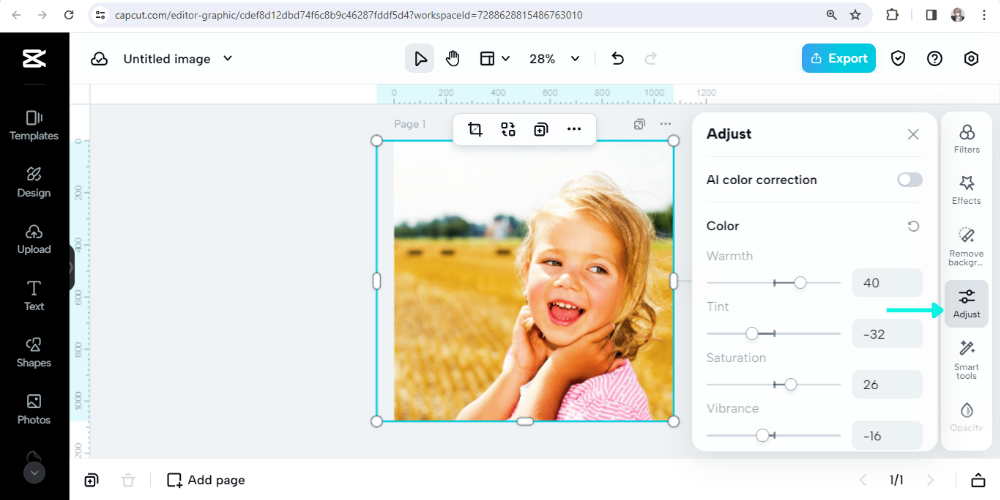This screenshot has height=500, width=1000.
Task: Open the Untitled image name dropdown
Action: pos(178,59)
